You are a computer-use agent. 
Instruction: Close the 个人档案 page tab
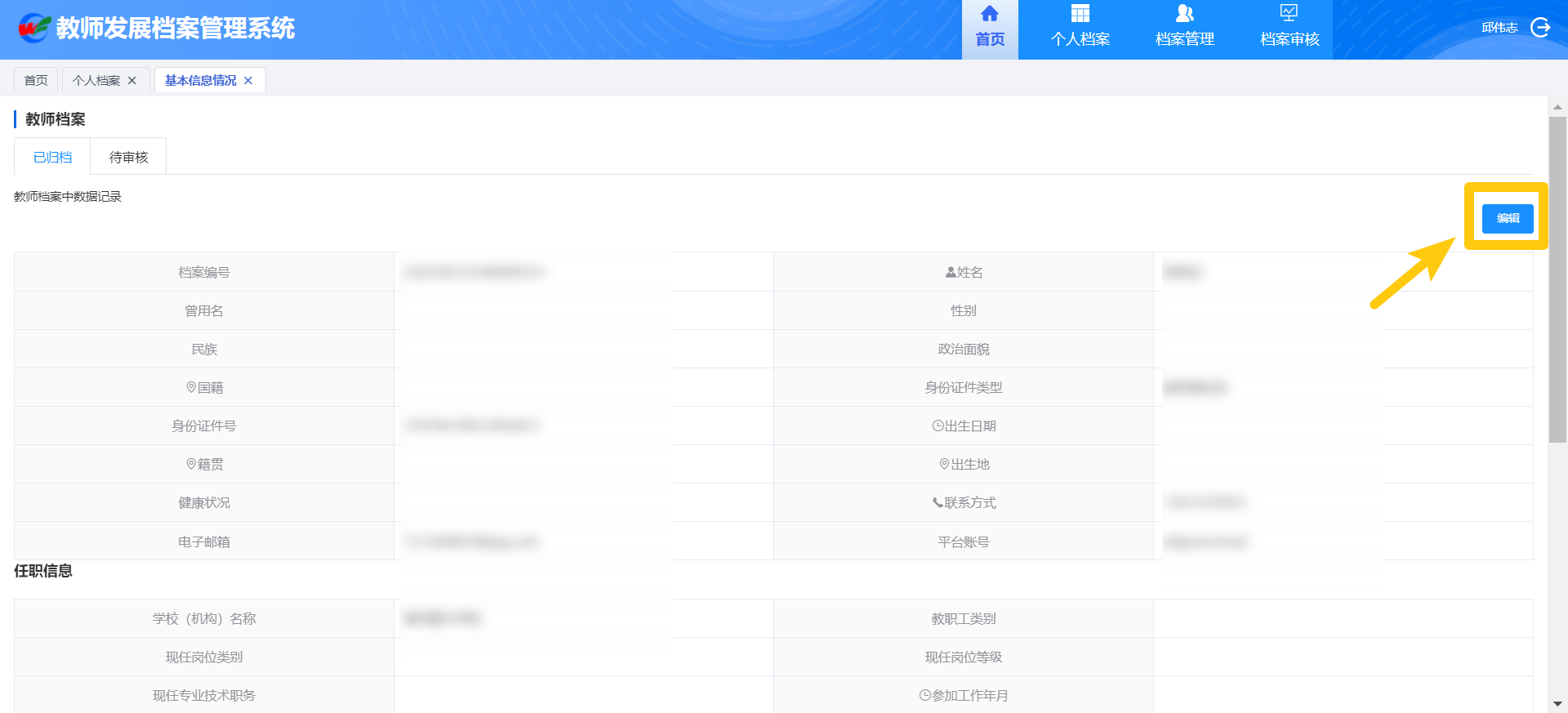[x=131, y=80]
